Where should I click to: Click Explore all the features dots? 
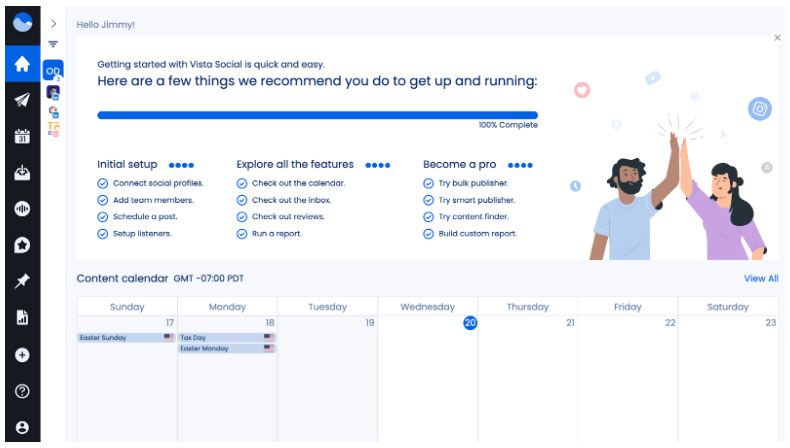coord(378,165)
